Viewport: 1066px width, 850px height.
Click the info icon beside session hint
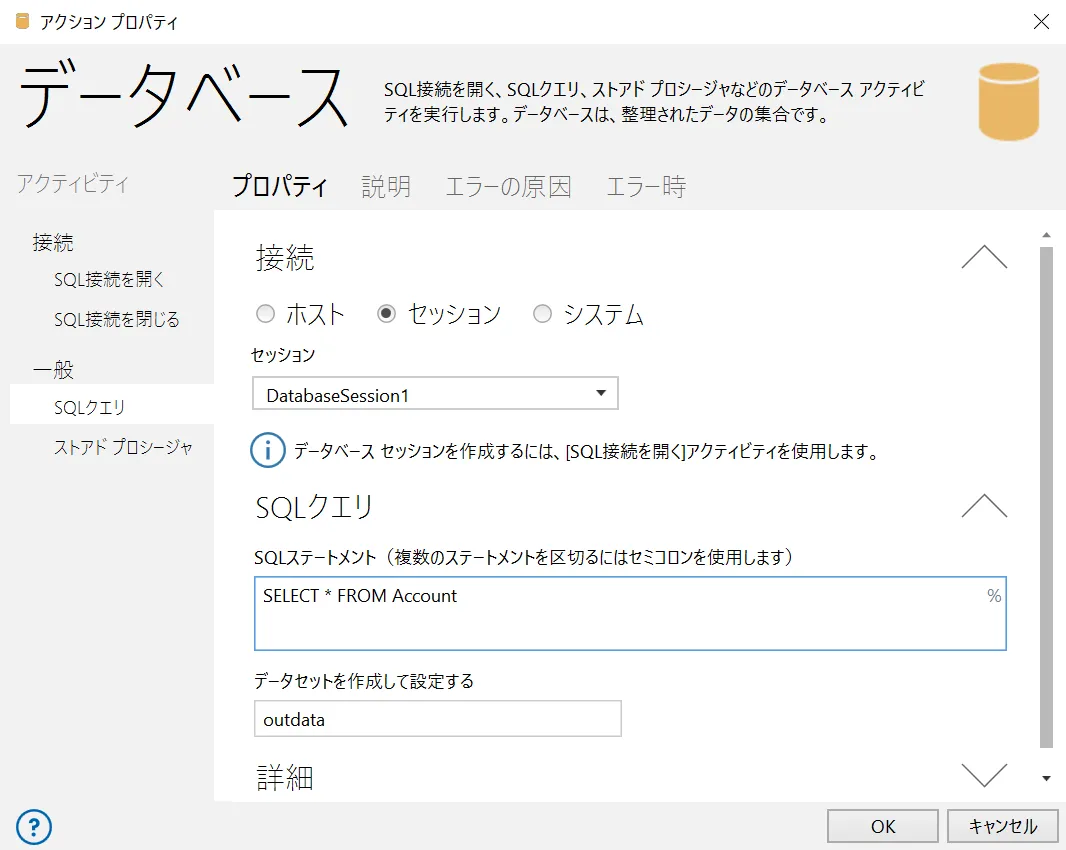[x=267, y=451]
